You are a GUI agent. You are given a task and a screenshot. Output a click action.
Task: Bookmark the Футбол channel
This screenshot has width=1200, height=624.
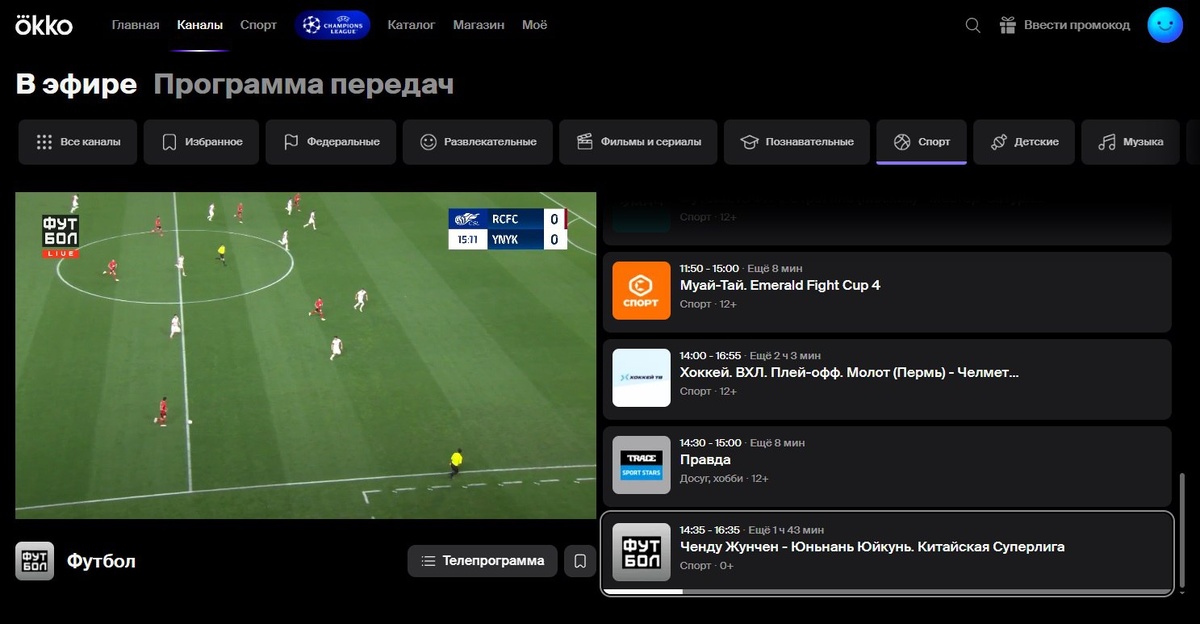[x=580, y=561]
